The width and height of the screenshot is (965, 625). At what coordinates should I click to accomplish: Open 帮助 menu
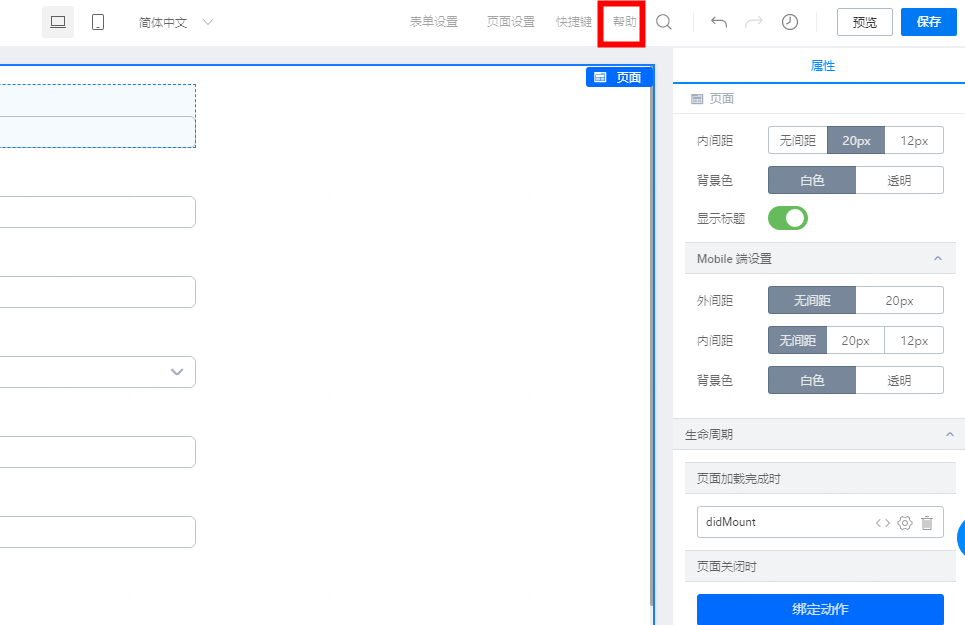624,22
